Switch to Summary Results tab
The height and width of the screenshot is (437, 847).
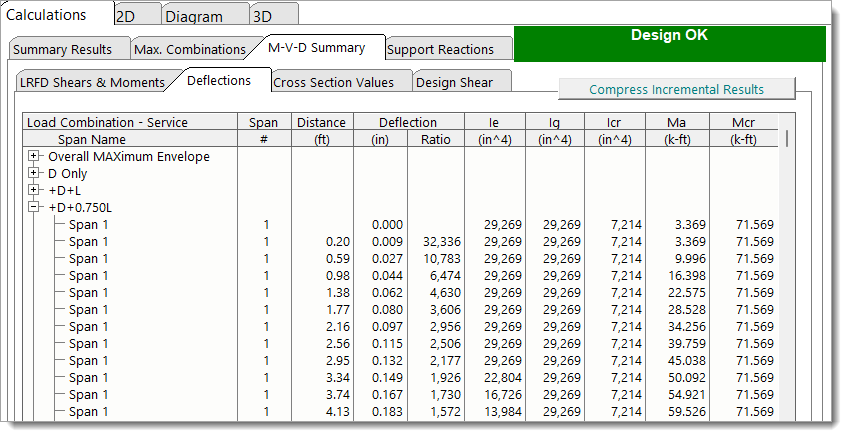(x=69, y=49)
